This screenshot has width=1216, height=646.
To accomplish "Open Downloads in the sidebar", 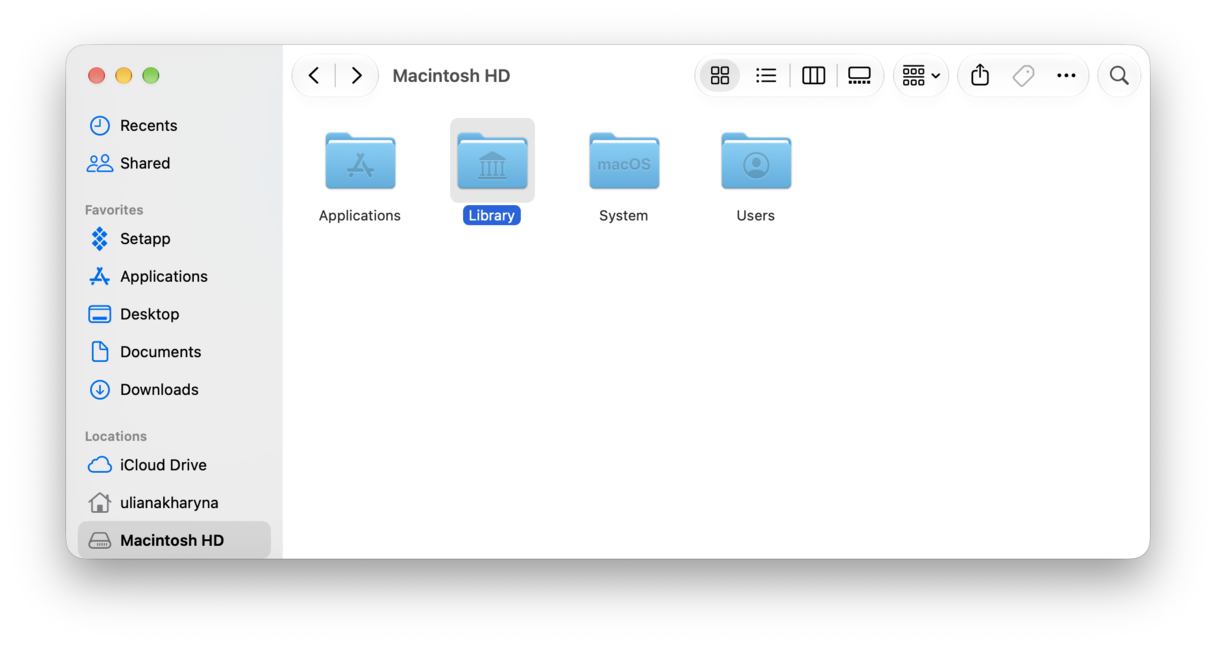I will coord(174,390).
